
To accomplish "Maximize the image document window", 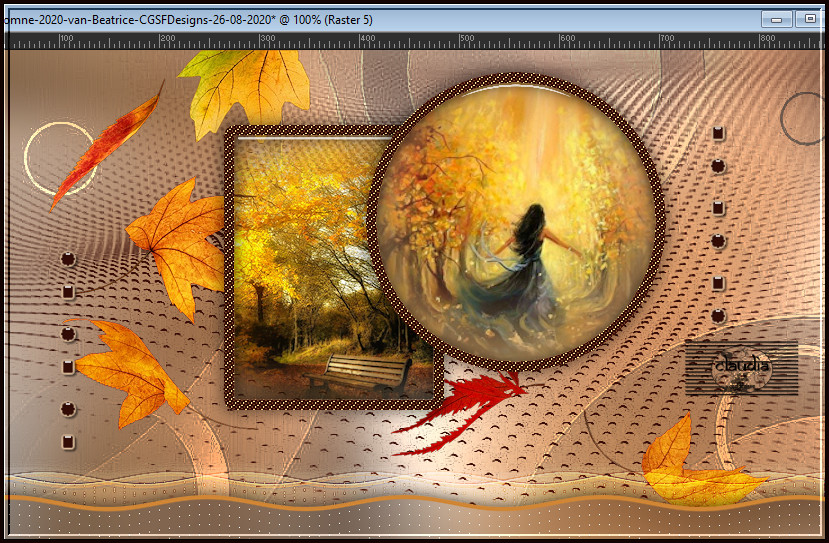I will 809,20.
